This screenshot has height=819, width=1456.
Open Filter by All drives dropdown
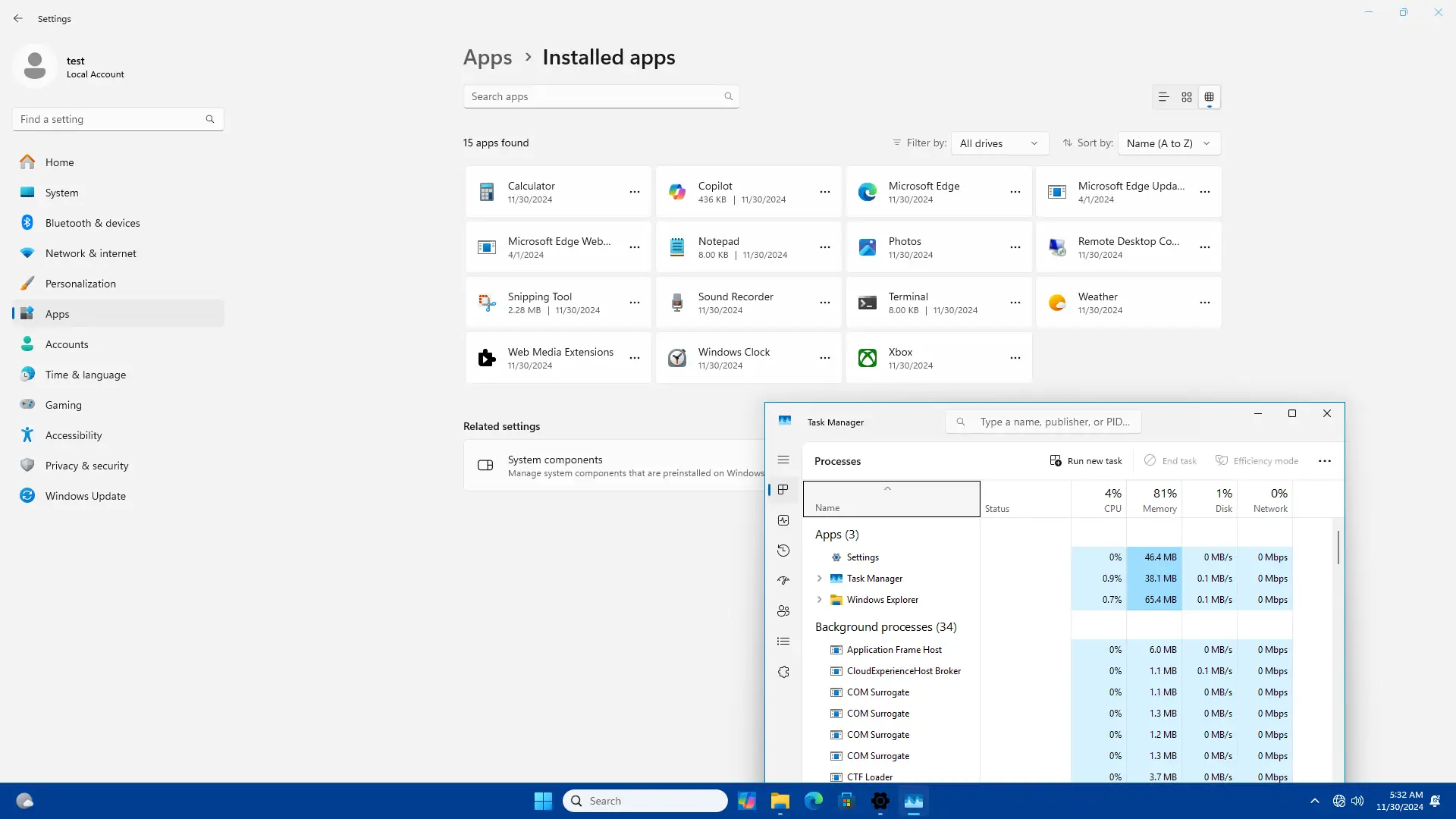point(999,143)
